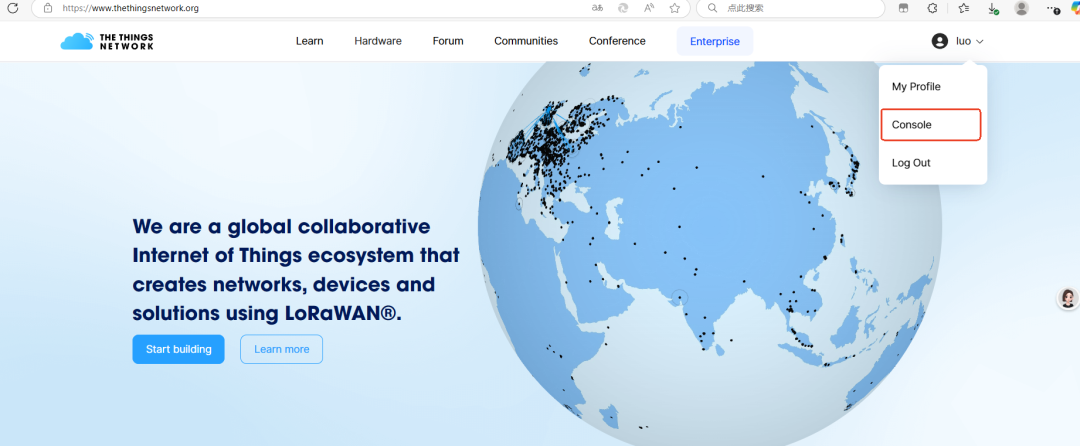Click the globe map graphic
The height and width of the screenshot is (446, 1080).
click(x=709, y=253)
